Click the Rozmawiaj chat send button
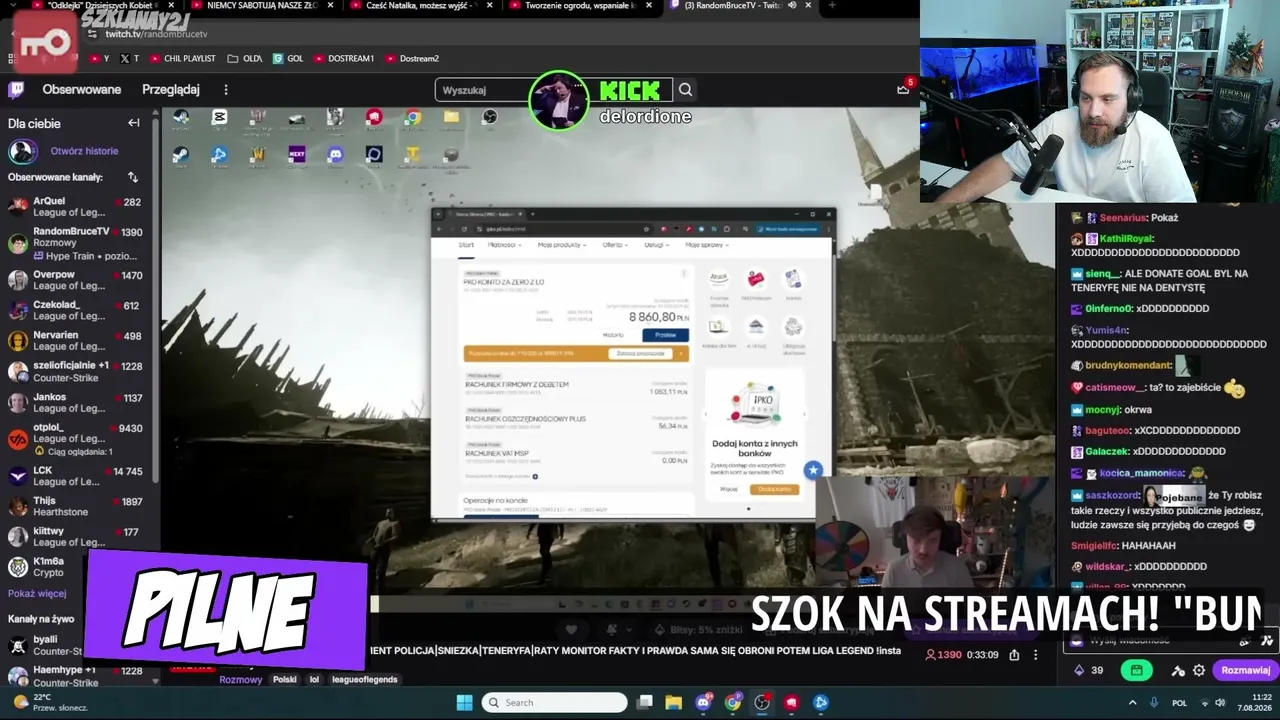 coord(1245,670)
